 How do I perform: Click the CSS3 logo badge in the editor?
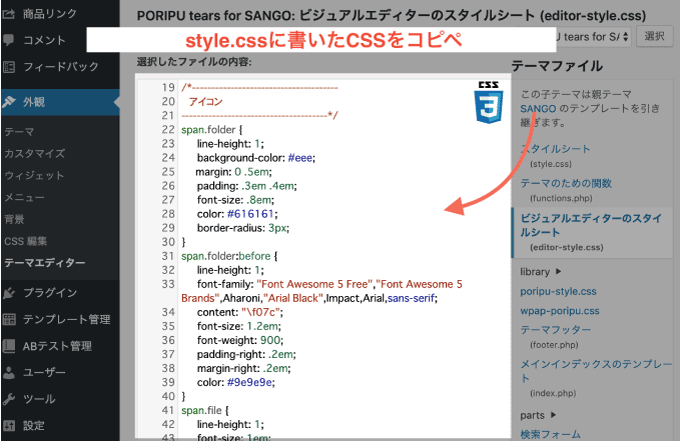click(x=489, y=102)
